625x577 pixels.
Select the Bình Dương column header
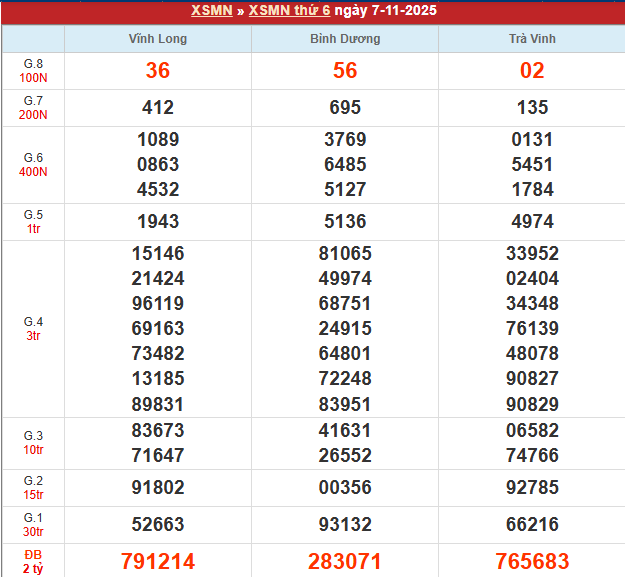[345, 39]
